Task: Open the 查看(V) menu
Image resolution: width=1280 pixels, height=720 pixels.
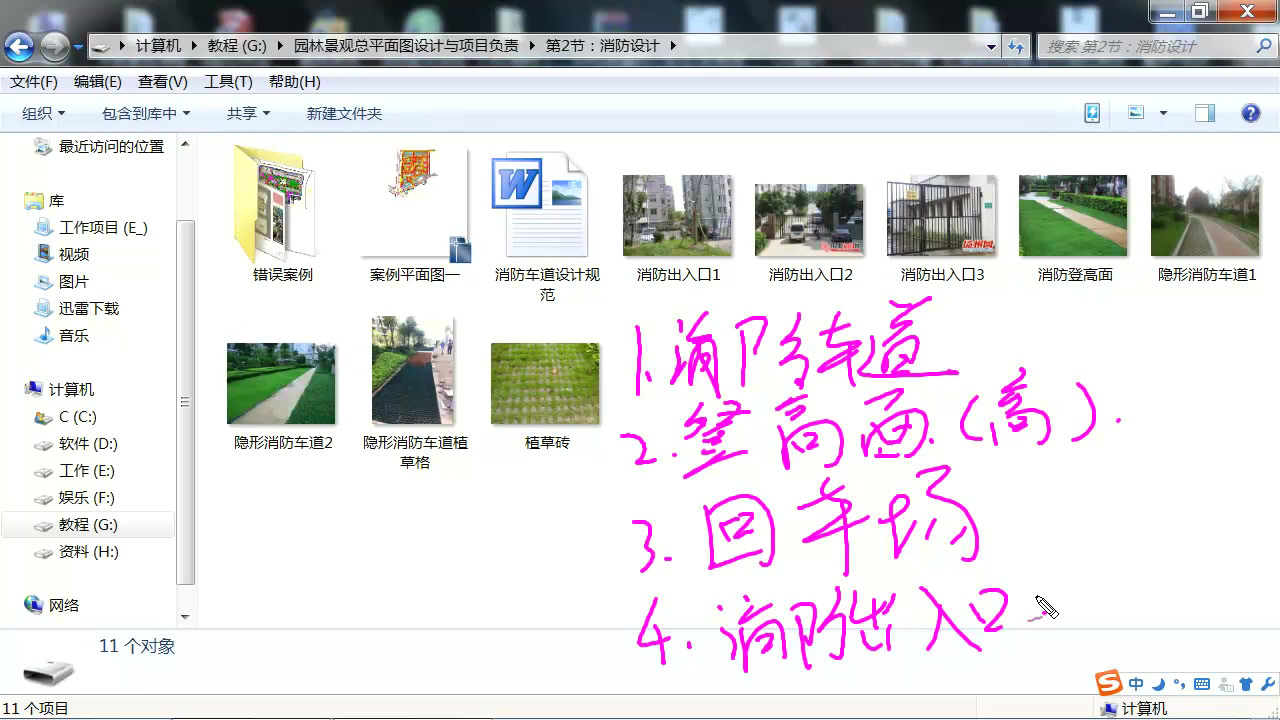Action: [162, 82]
